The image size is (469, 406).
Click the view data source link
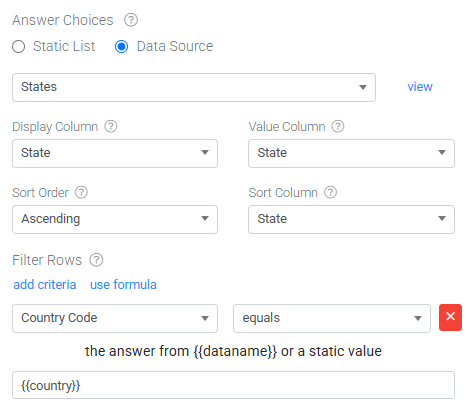pos(420,87)
